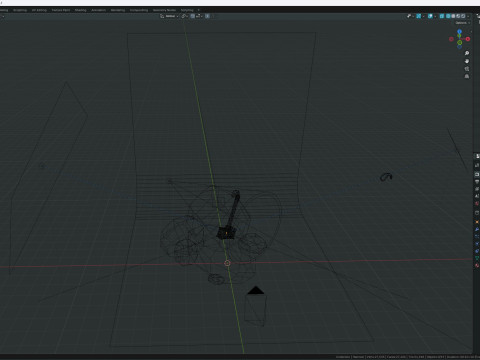Open the World properties tab
Screen dimensions: 480x360
tap(477, 203)
